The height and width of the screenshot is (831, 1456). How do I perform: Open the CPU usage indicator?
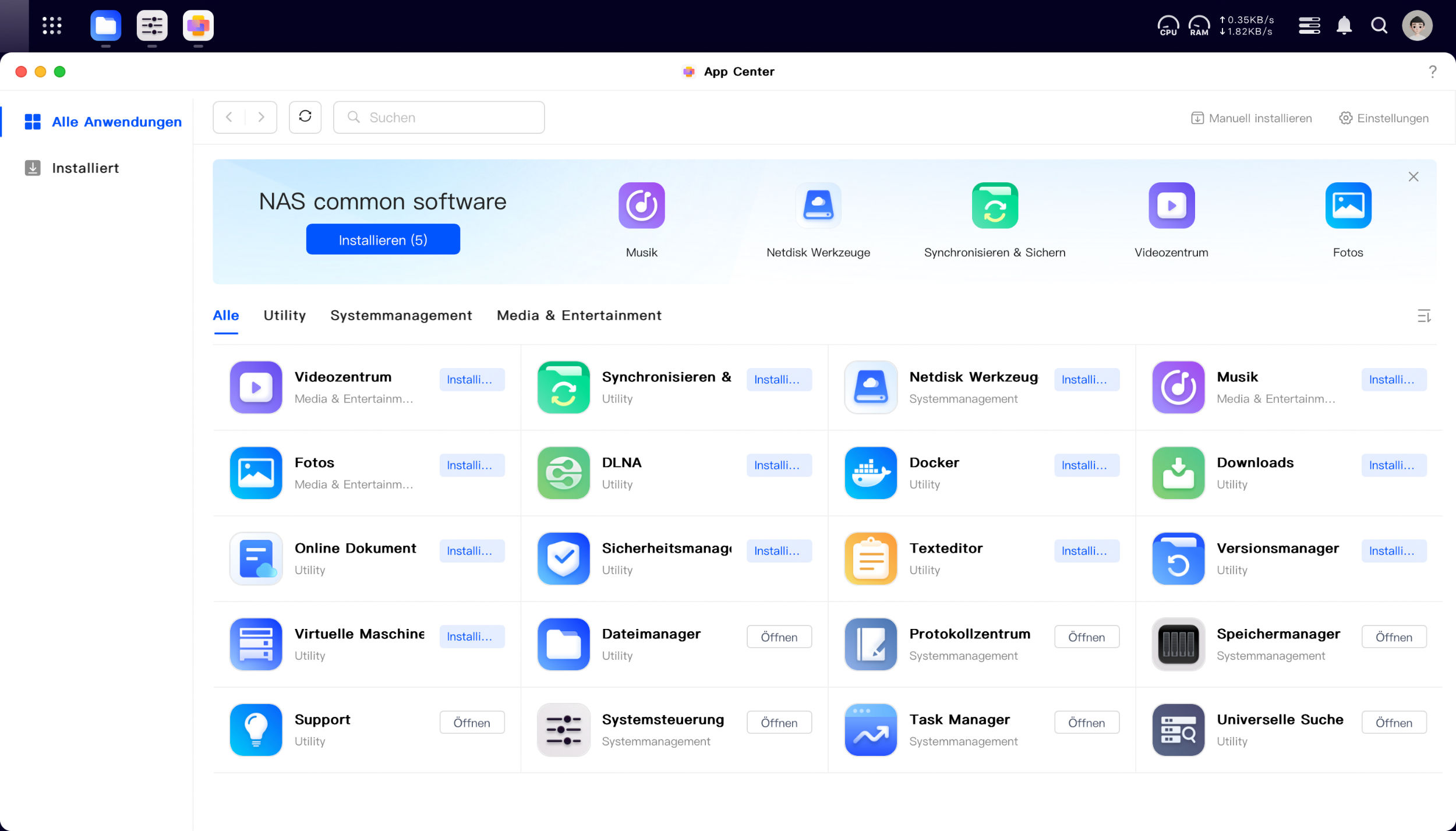(1168, 26)
